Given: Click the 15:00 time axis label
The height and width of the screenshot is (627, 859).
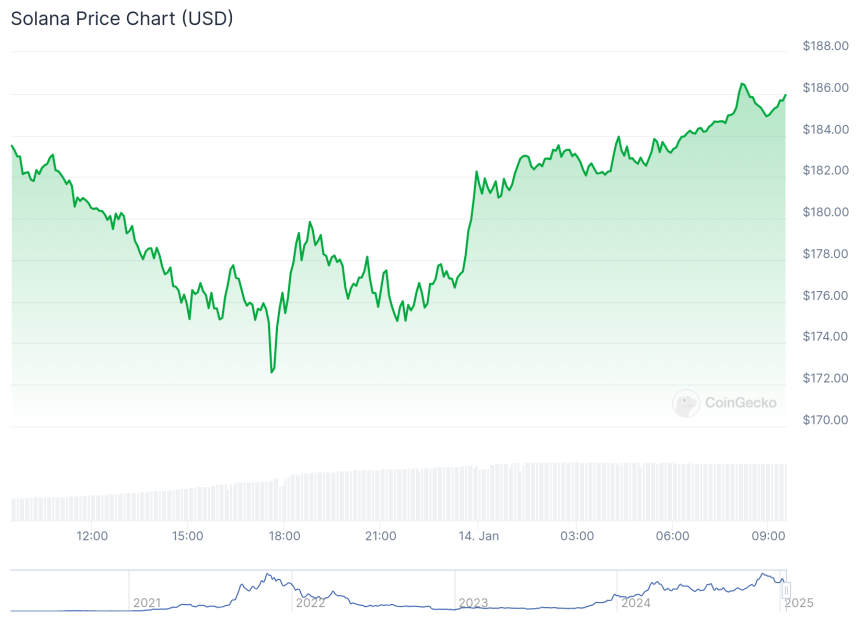Looking at the screenshot, I should [188, 536].
